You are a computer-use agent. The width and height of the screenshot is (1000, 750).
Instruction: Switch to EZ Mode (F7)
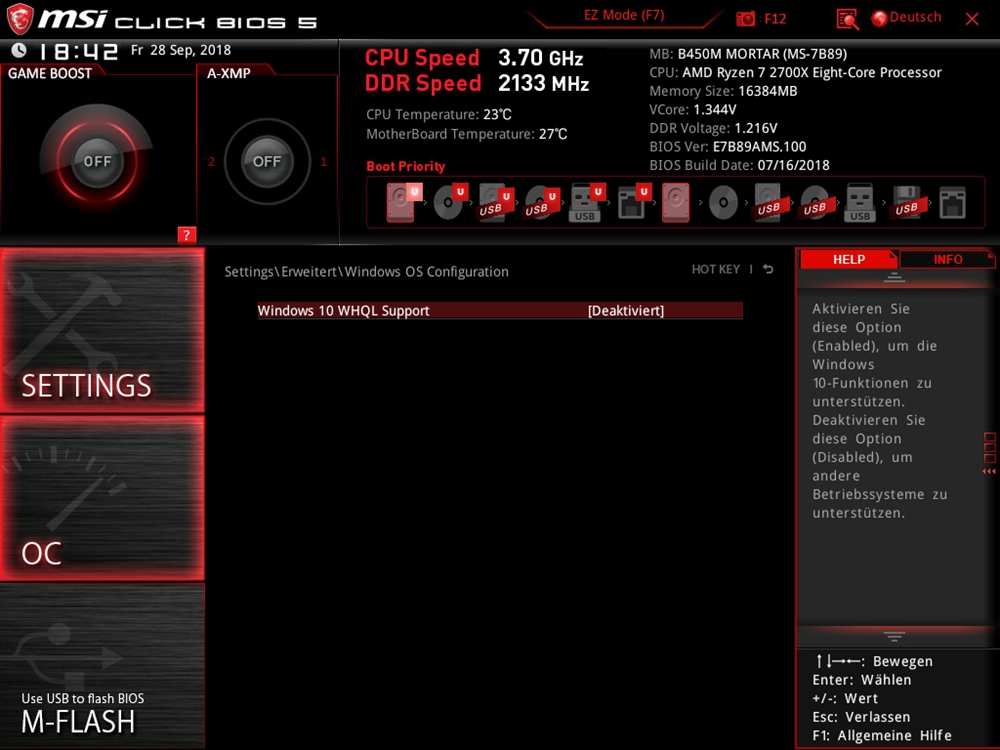(x=624, y=15)
